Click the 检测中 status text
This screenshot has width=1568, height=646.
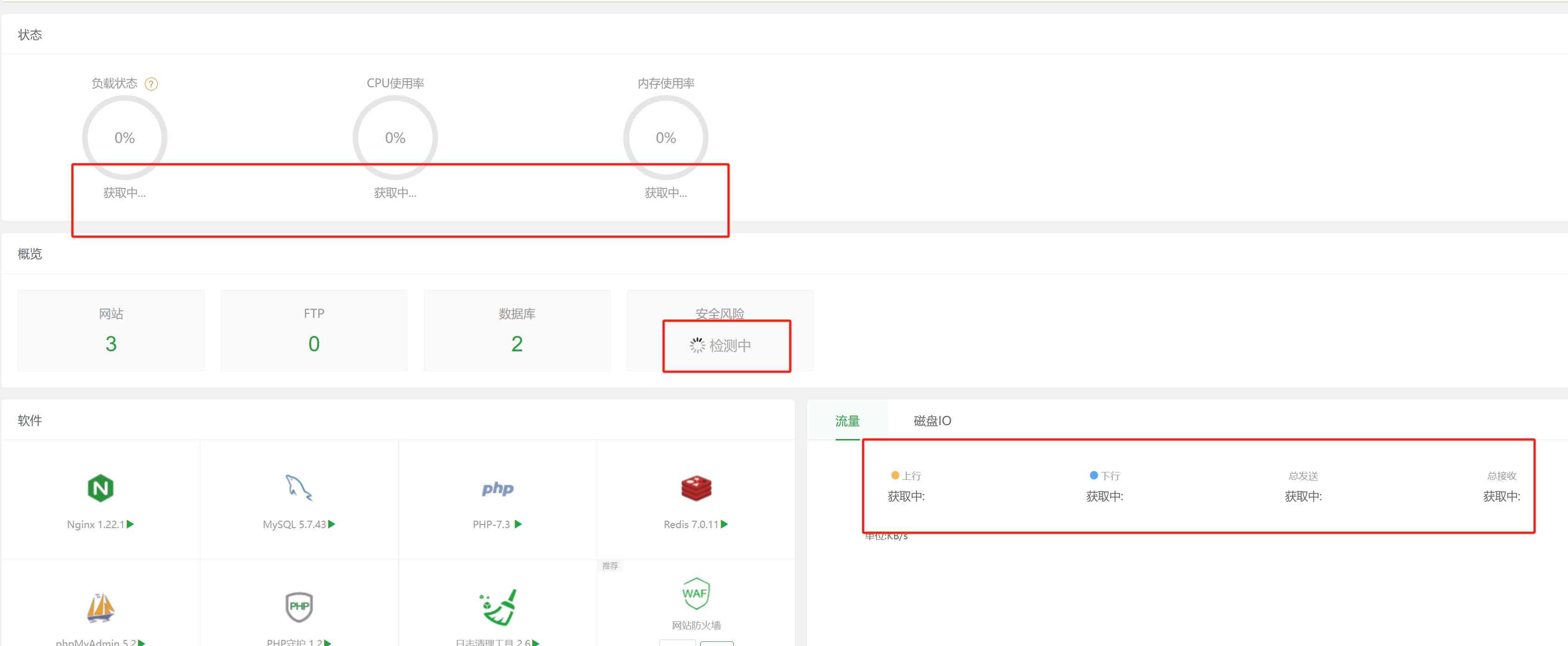click(x=730, y=345)
